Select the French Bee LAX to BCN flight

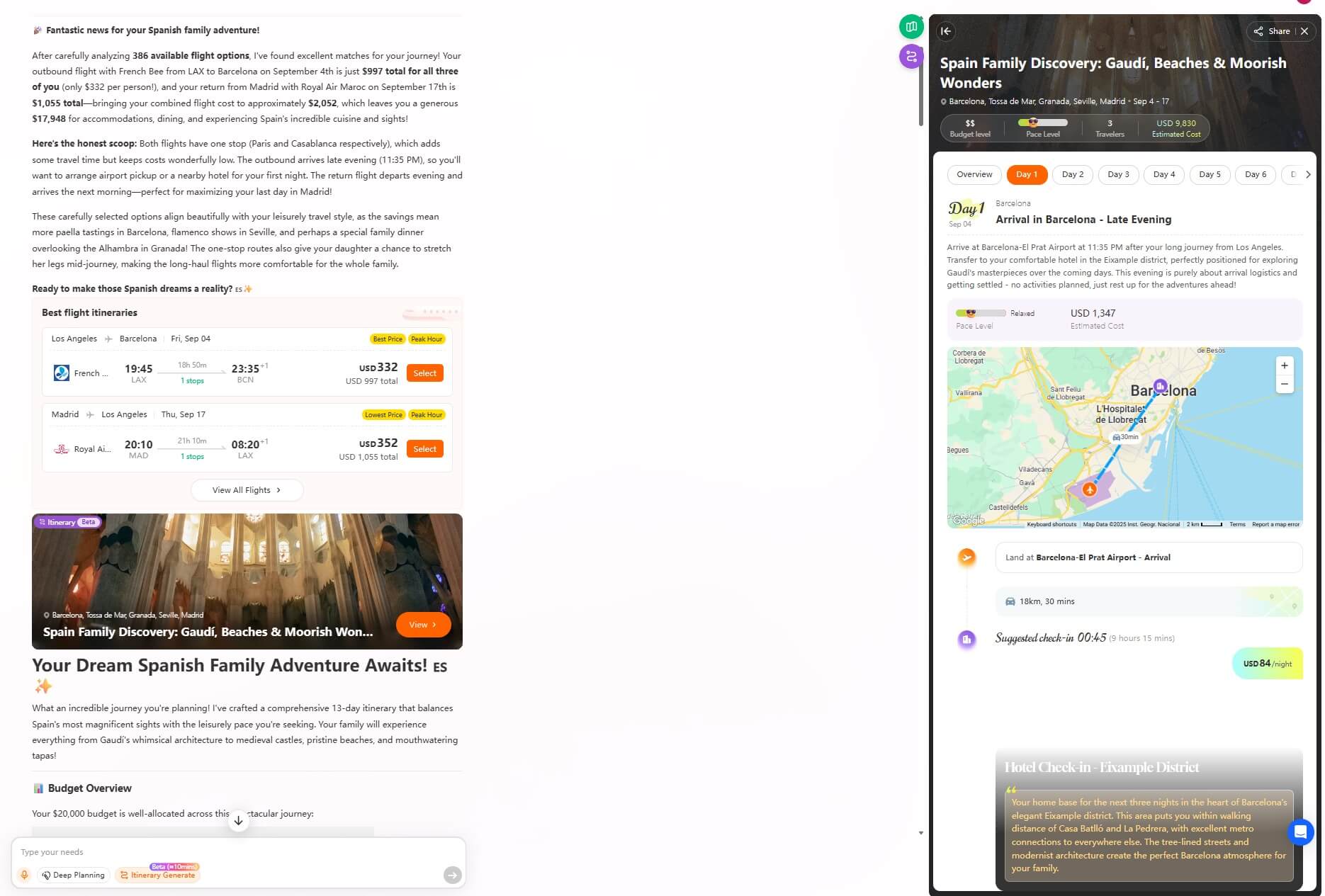pos(425,373)
